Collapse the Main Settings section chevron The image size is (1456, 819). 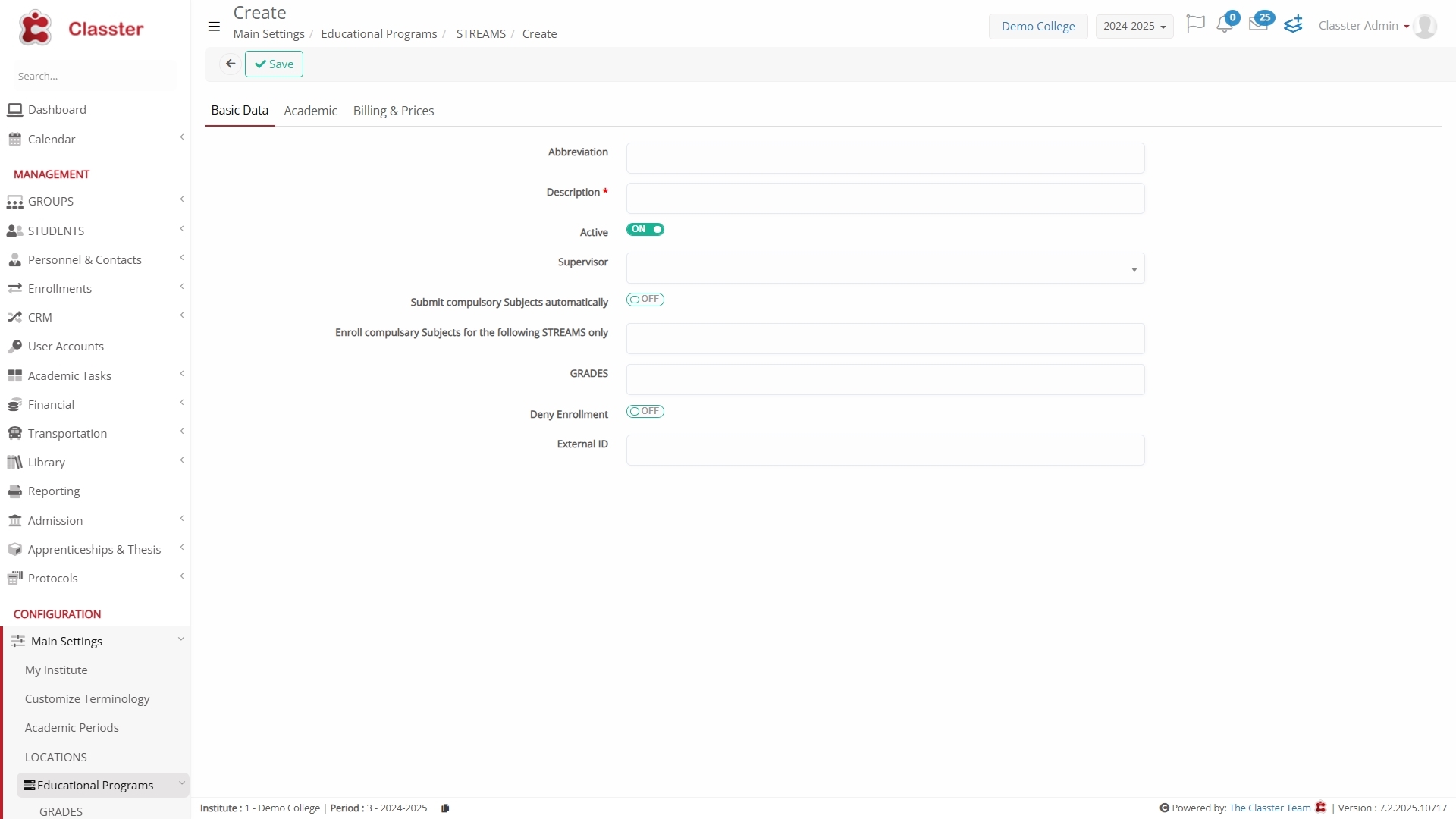(181, 639)
